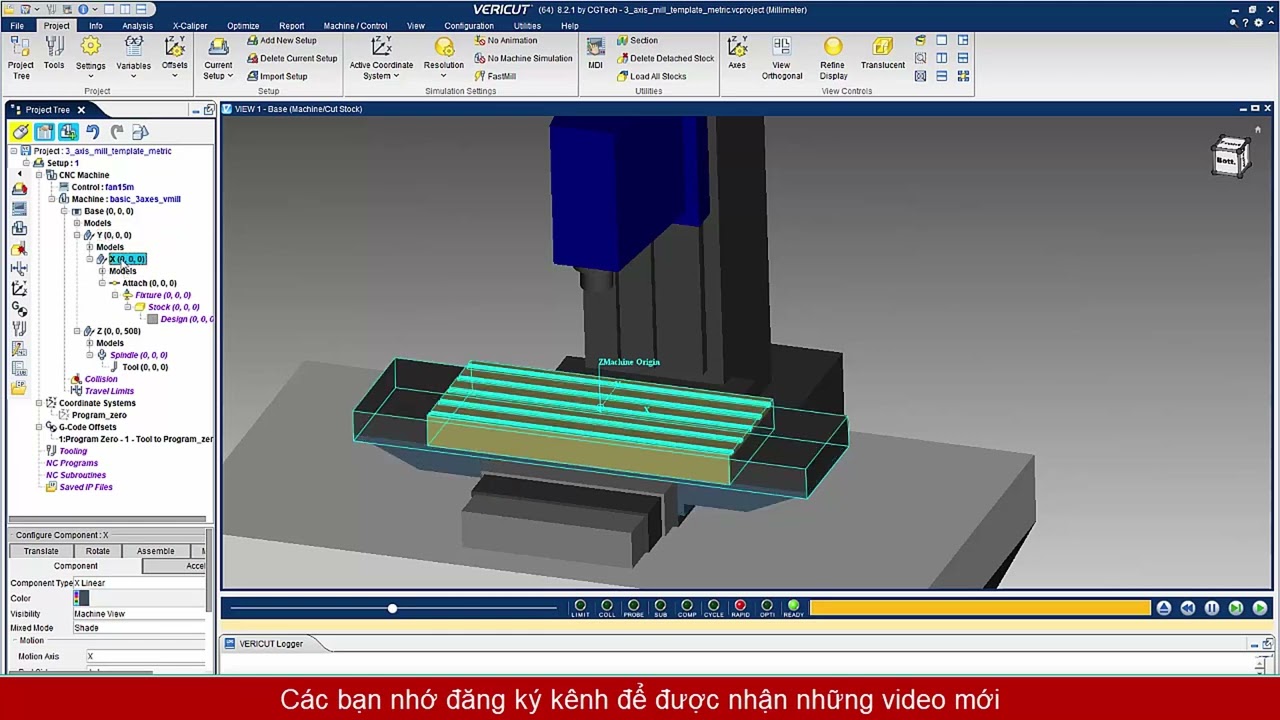
Task: Click the G-Code settings sidebar icon
Action: point(19,308)
